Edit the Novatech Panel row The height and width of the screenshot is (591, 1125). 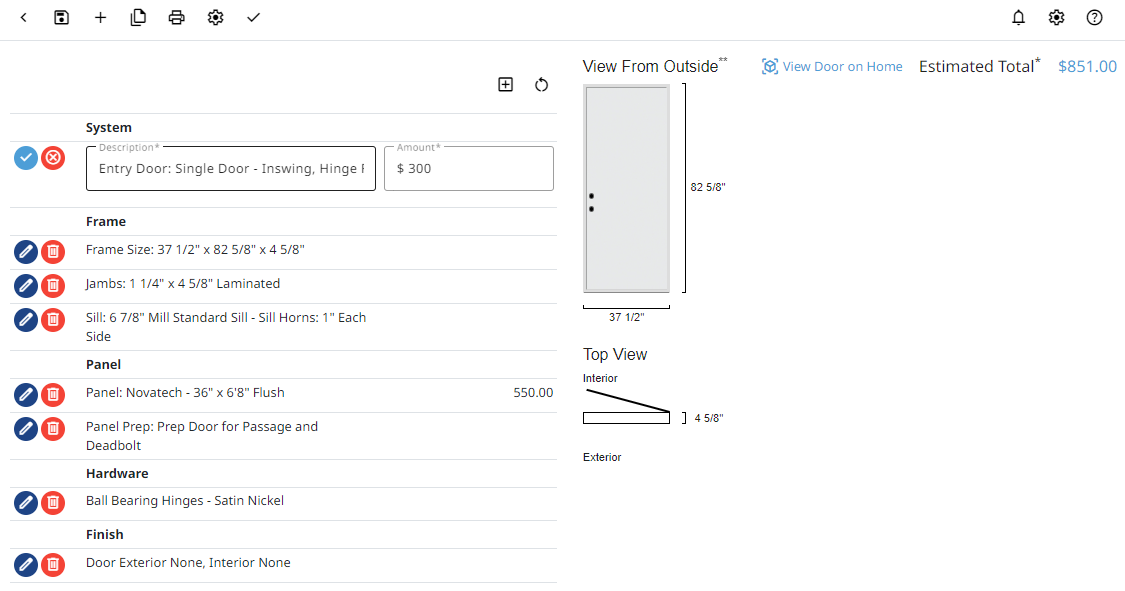26,394
